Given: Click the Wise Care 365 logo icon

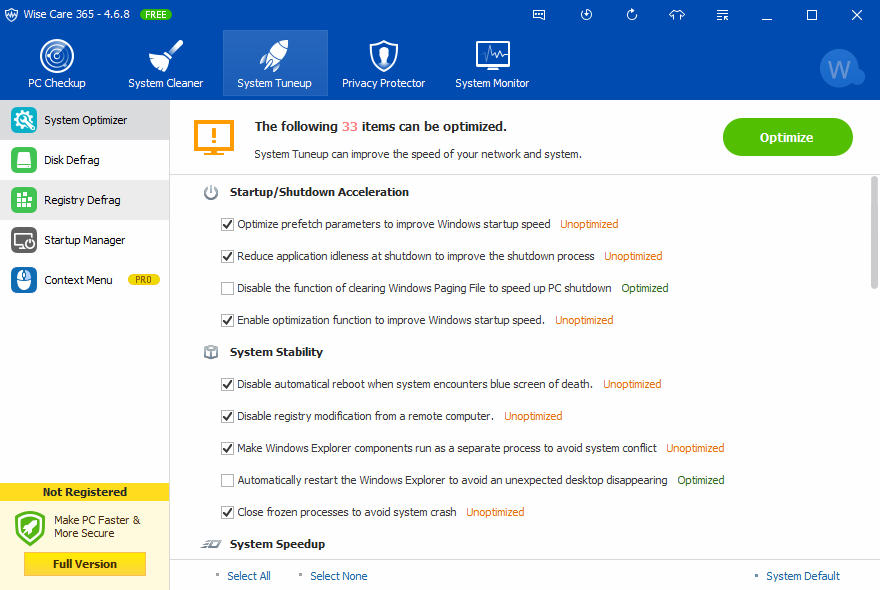Looking at the screenshot, I should coord(11,15).
